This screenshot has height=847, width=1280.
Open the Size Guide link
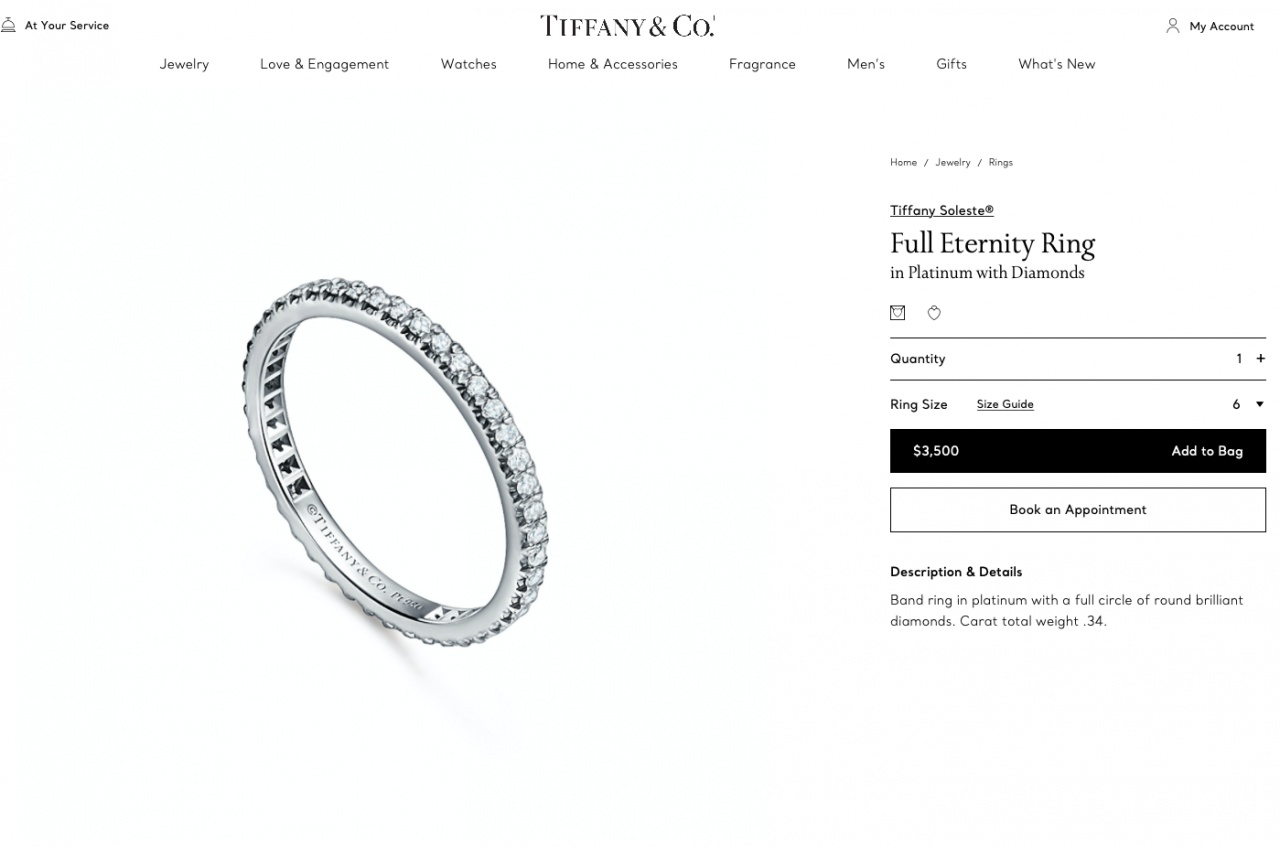[1005, 404]
